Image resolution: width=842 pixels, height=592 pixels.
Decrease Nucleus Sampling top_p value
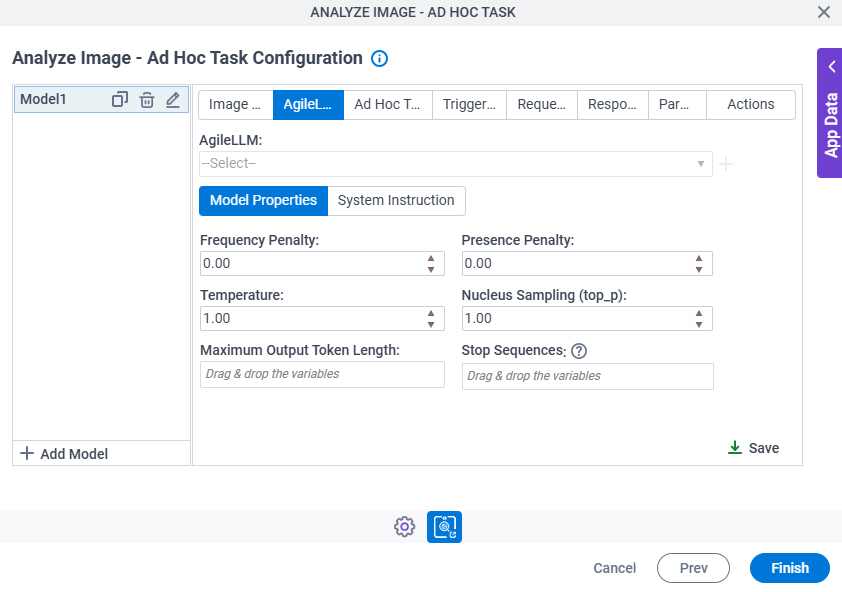coord(699,324)
